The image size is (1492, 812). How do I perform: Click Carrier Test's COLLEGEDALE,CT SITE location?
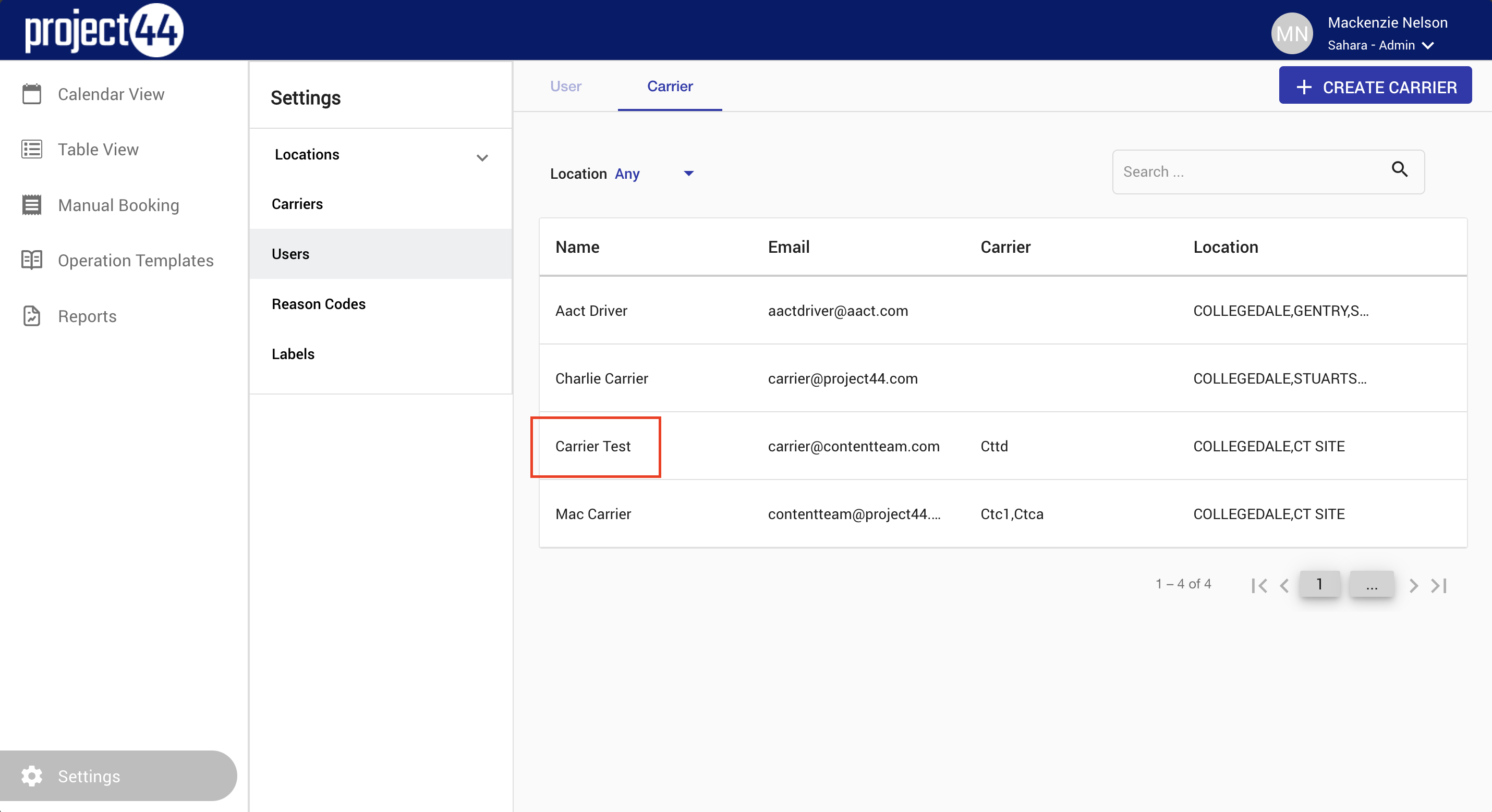click(1269, 446)
